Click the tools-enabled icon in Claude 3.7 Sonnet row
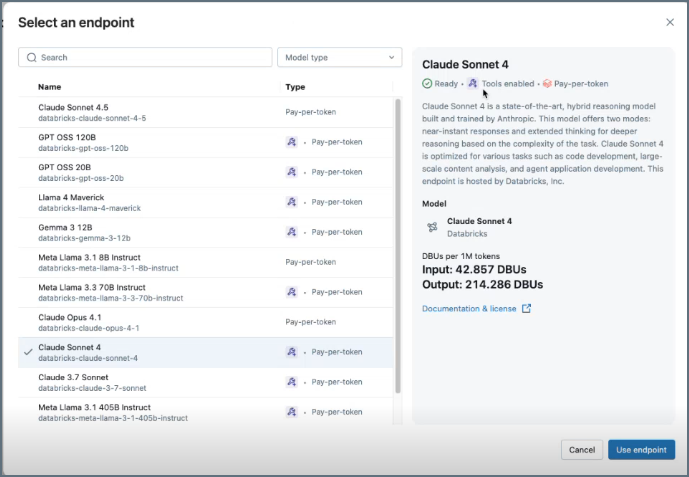The width and height of the screenshot is (689, 477). pos(292,382)
